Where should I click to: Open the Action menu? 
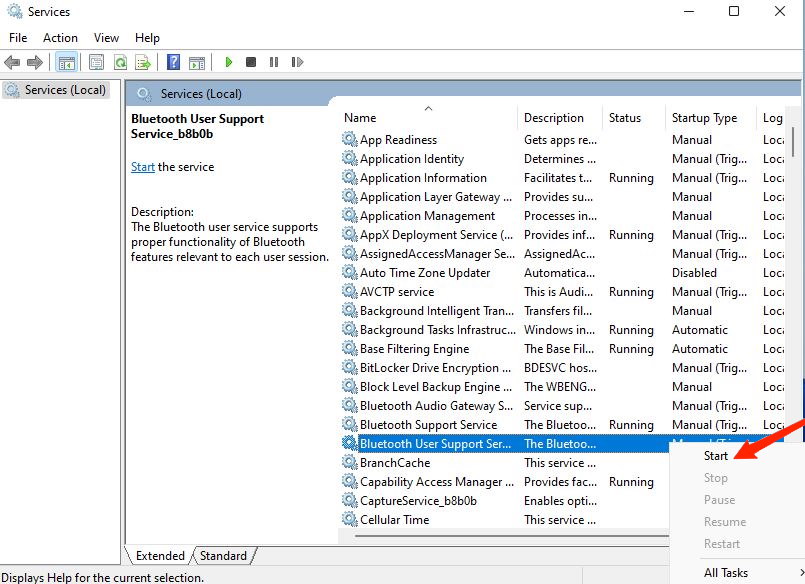[60, 37]
